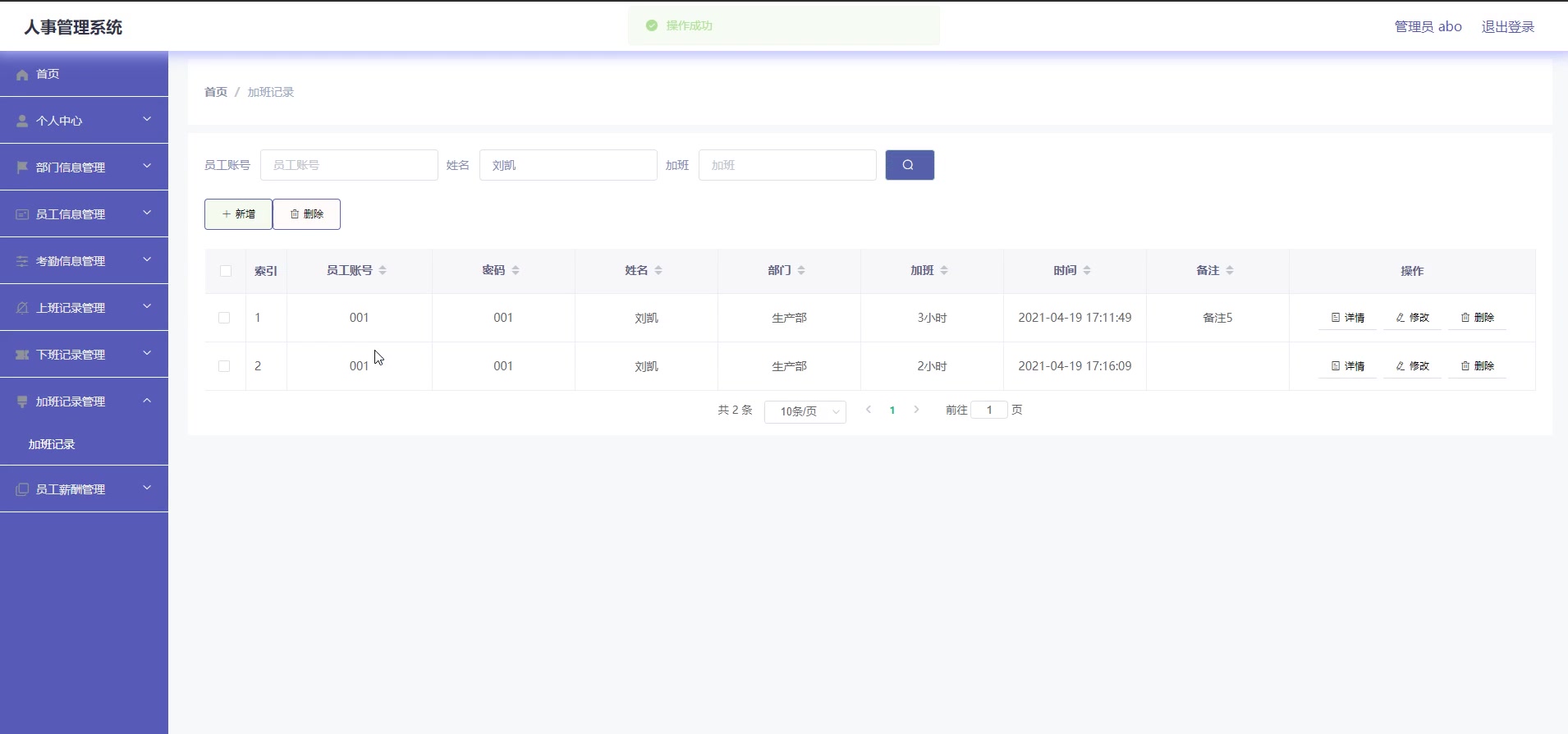Click the flag icon for 部门信息管理

(22, 167)
